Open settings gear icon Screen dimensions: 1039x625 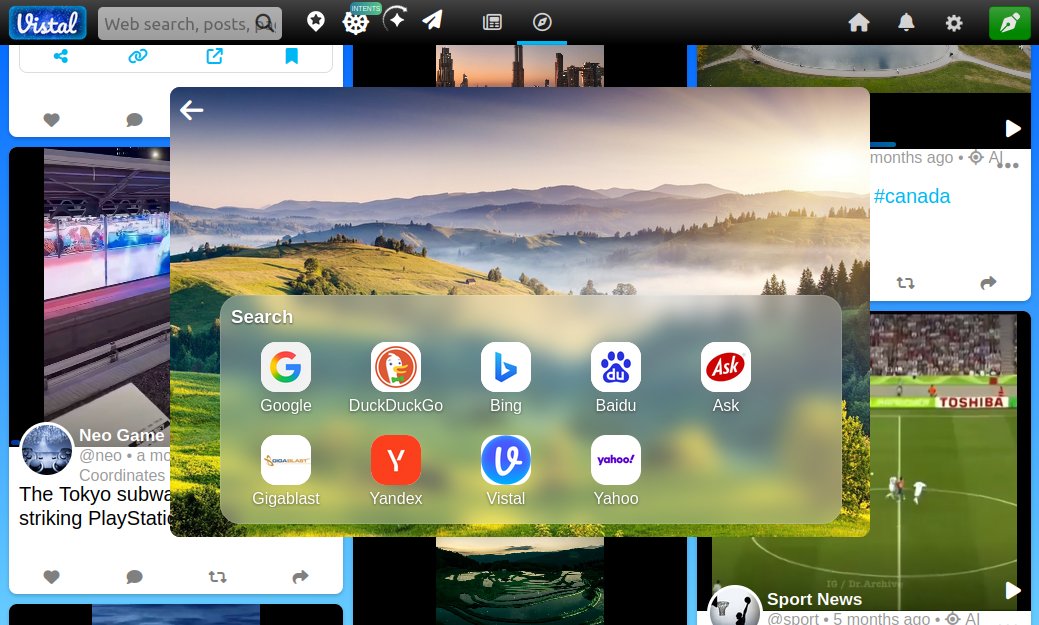[954, 23]
